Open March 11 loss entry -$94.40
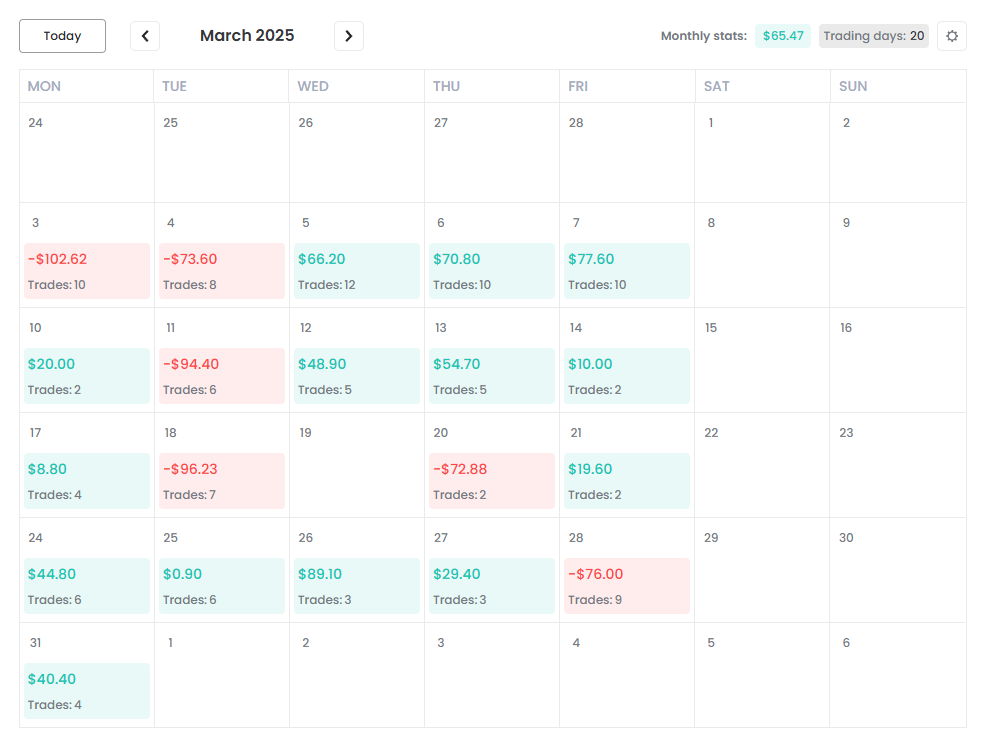The width and height of the screenshot is (988, 752). (222, 376)
